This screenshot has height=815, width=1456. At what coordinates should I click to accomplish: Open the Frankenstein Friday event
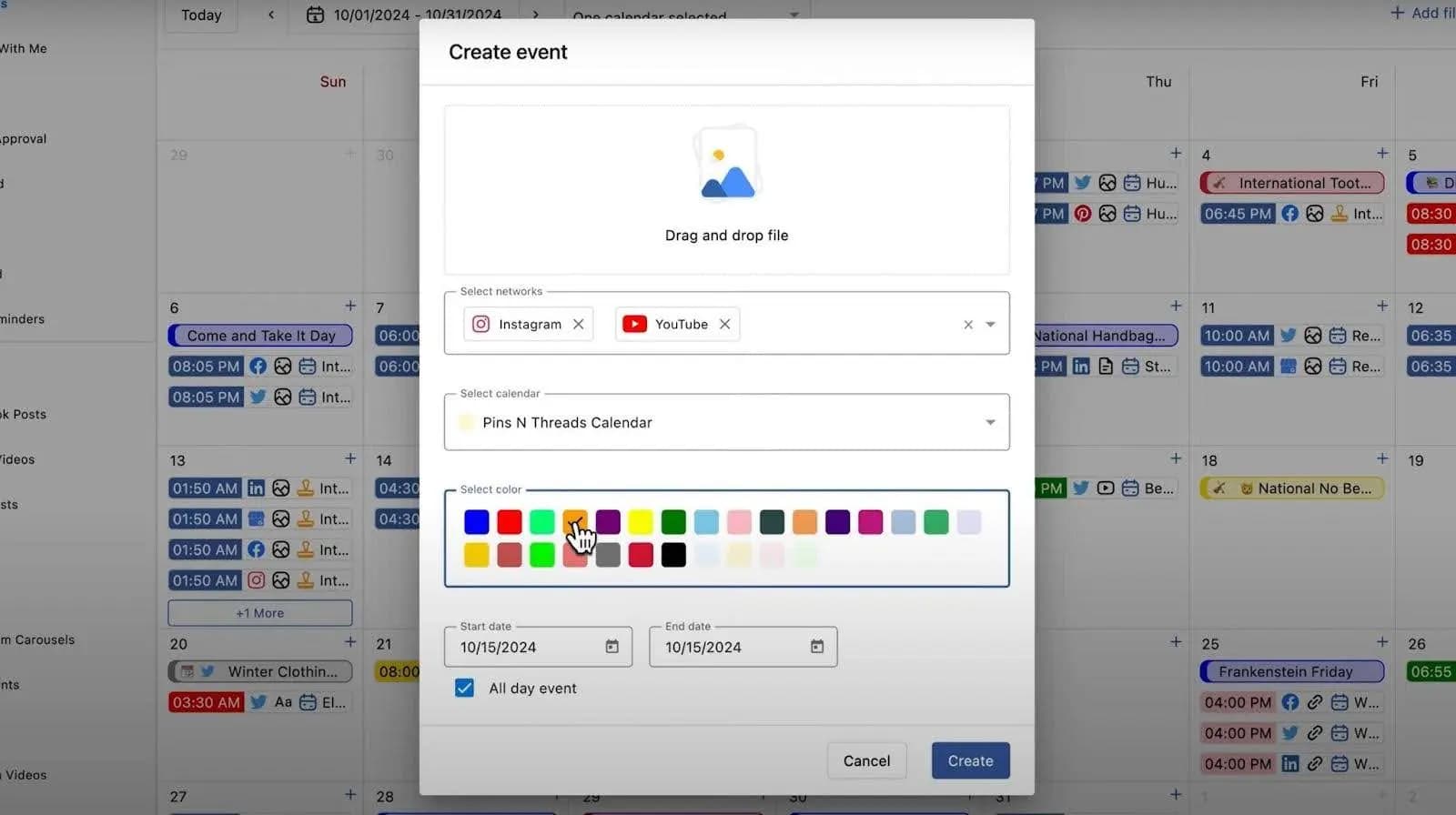pos(1292,671)
